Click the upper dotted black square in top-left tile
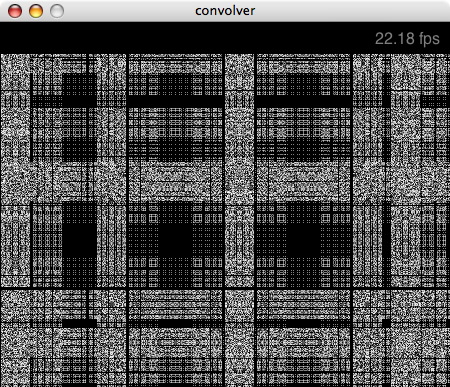 79,85
